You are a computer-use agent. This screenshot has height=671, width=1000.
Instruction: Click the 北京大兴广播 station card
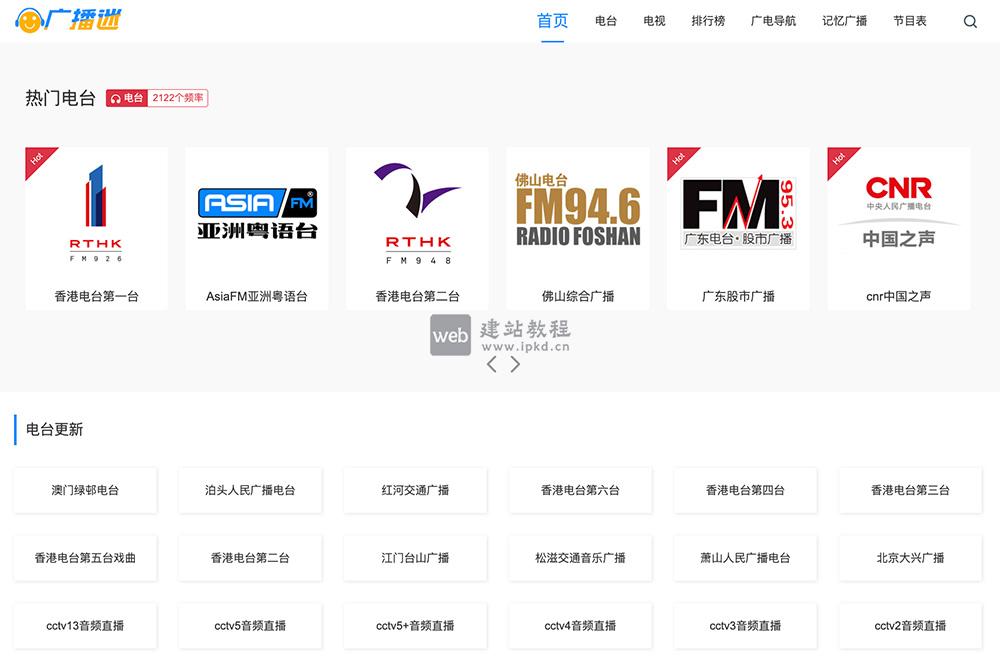tap(910, 558)
